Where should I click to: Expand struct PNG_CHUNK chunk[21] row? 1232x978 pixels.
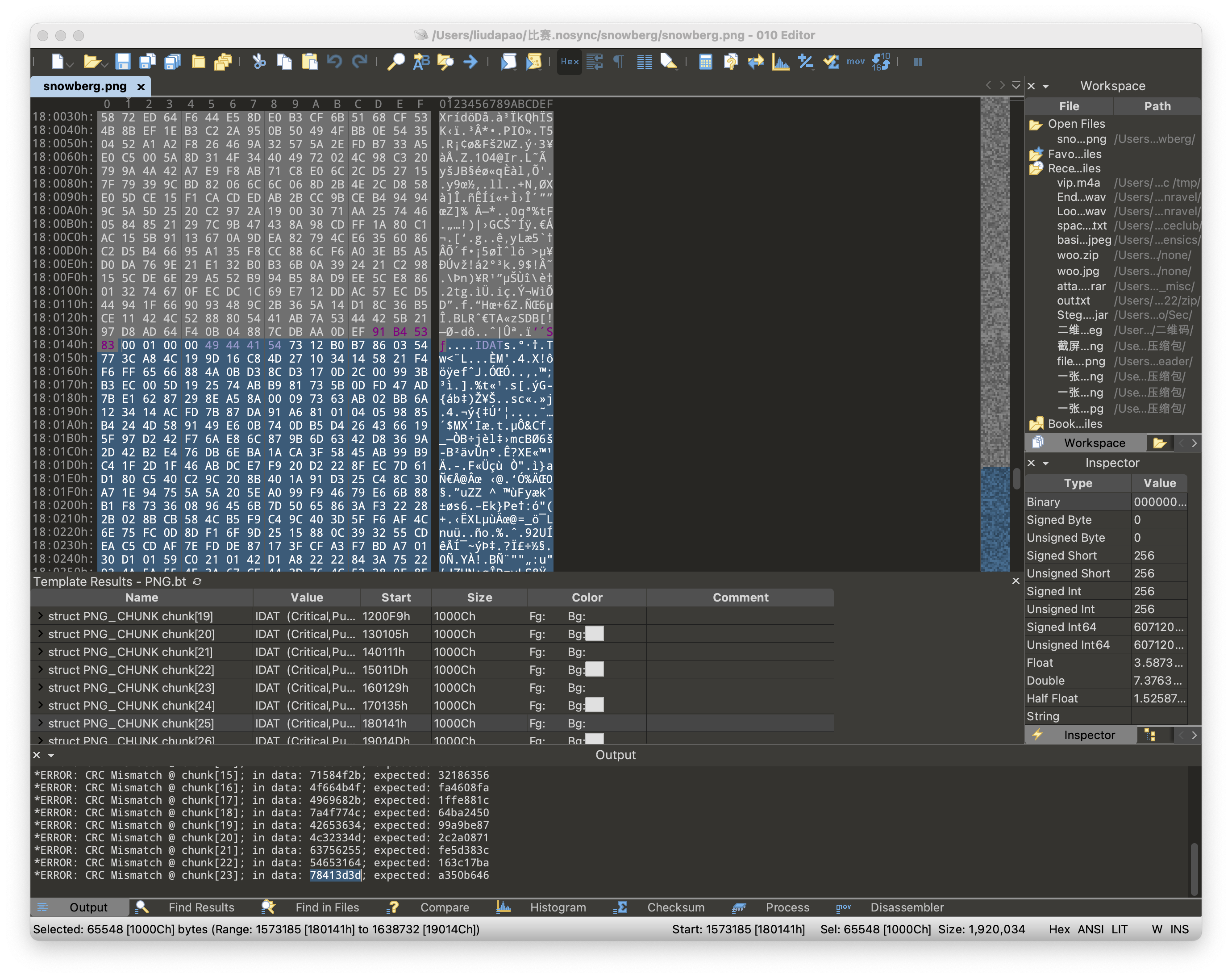coord(41,651)
